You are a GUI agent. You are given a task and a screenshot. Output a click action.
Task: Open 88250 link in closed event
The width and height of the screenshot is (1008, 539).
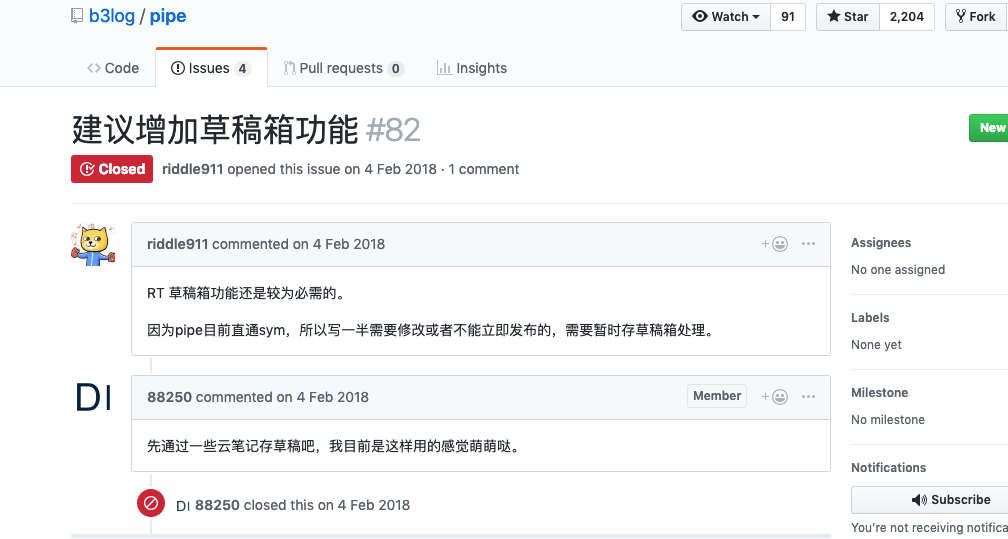pos(217,505)
